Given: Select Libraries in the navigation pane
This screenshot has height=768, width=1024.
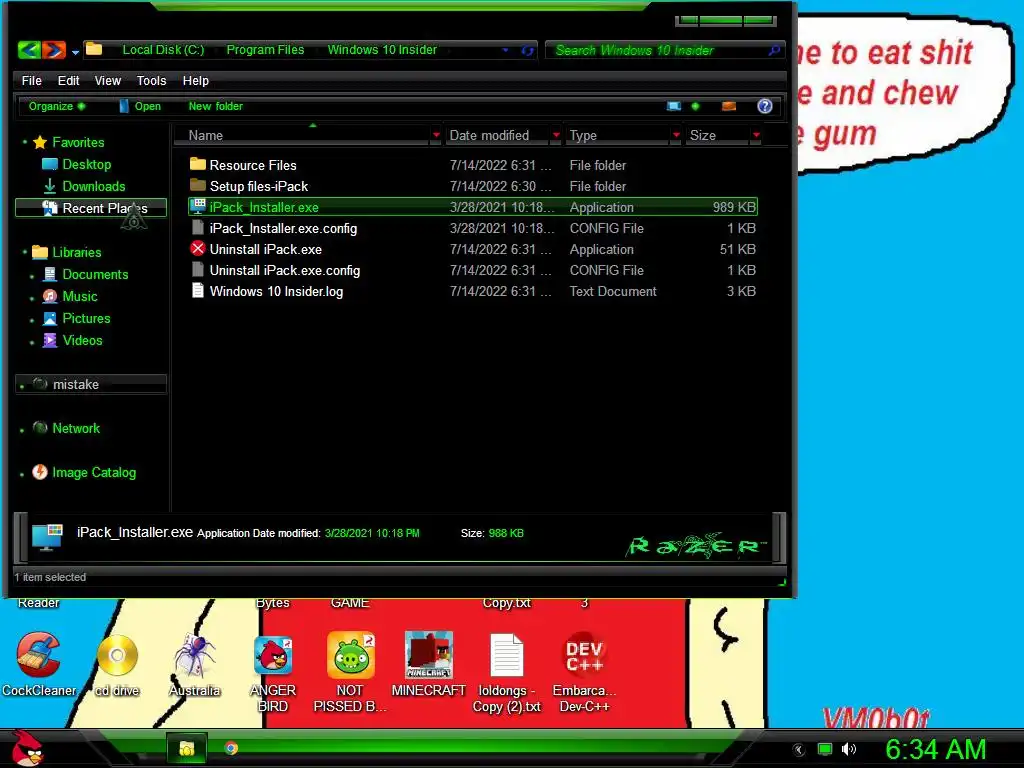Looking at the screenshot, I should (67, 252).
